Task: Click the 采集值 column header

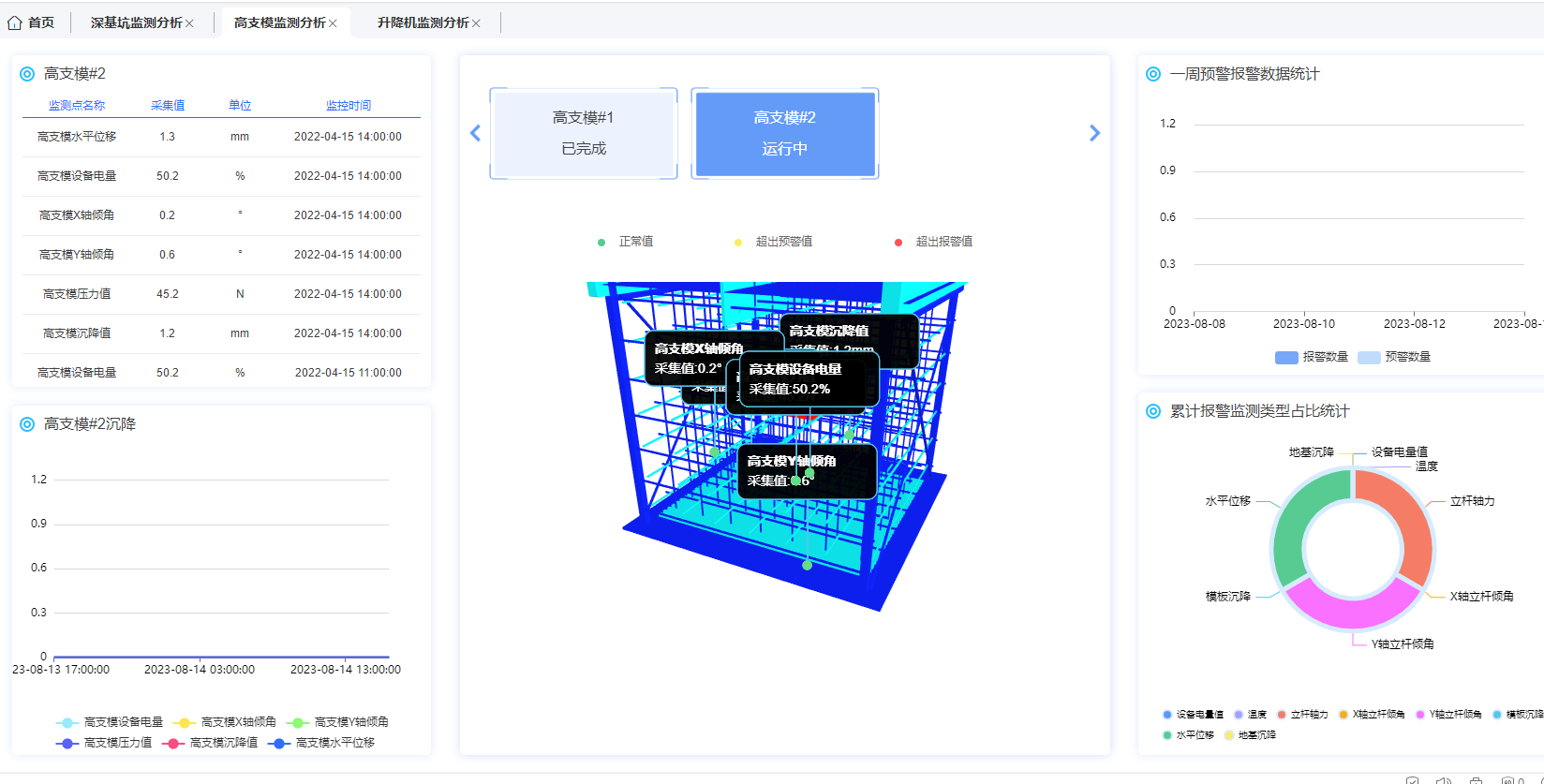Action: coord(168,106)
